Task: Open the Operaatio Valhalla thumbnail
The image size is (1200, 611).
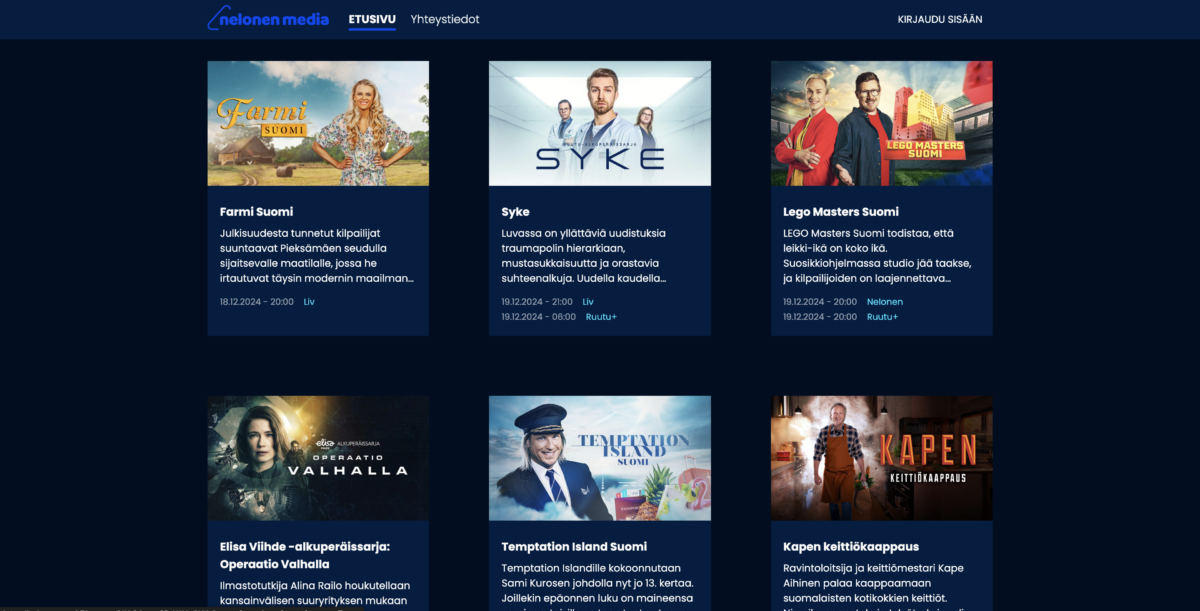Action: tap(318, 458)
